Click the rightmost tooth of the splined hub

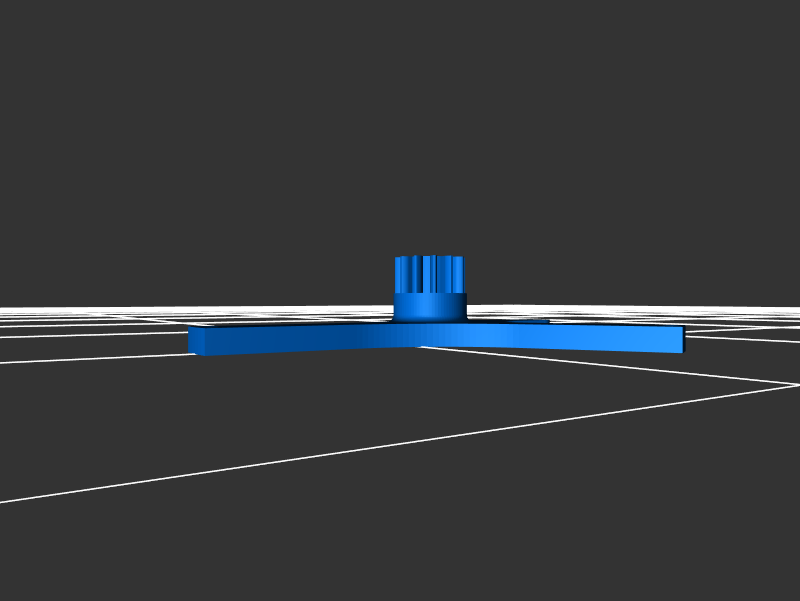[460, 274]
